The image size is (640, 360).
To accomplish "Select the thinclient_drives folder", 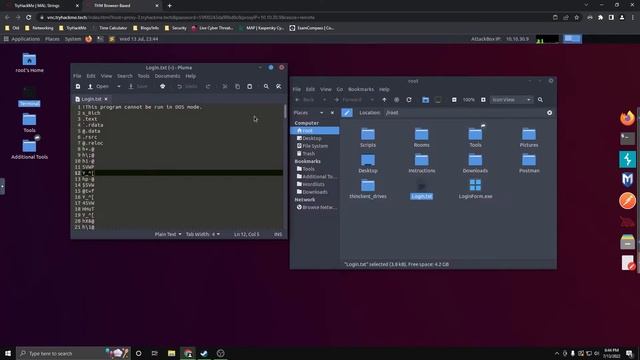I will click(x=368, y=189).
